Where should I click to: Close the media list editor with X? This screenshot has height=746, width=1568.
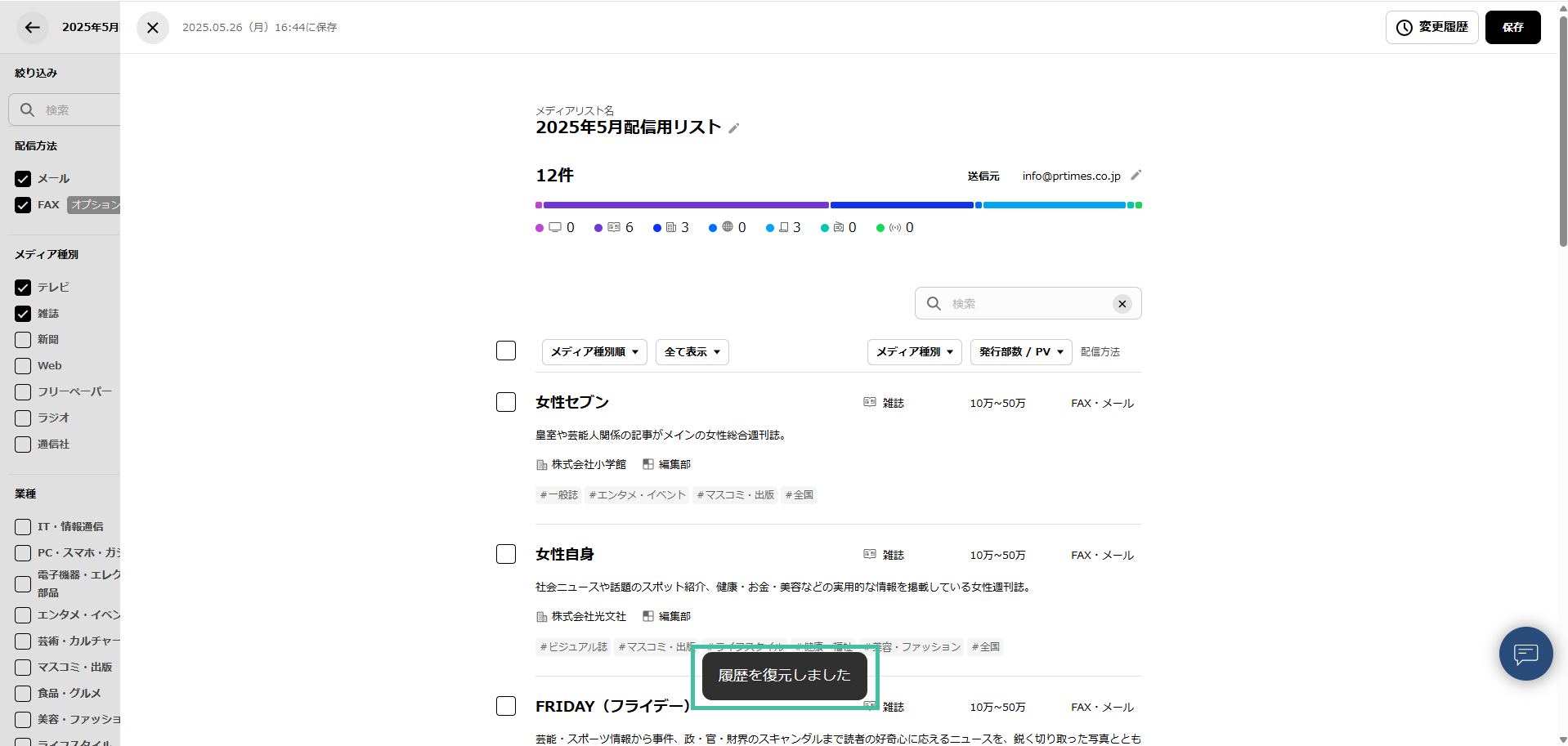click(x=153, y=28)
